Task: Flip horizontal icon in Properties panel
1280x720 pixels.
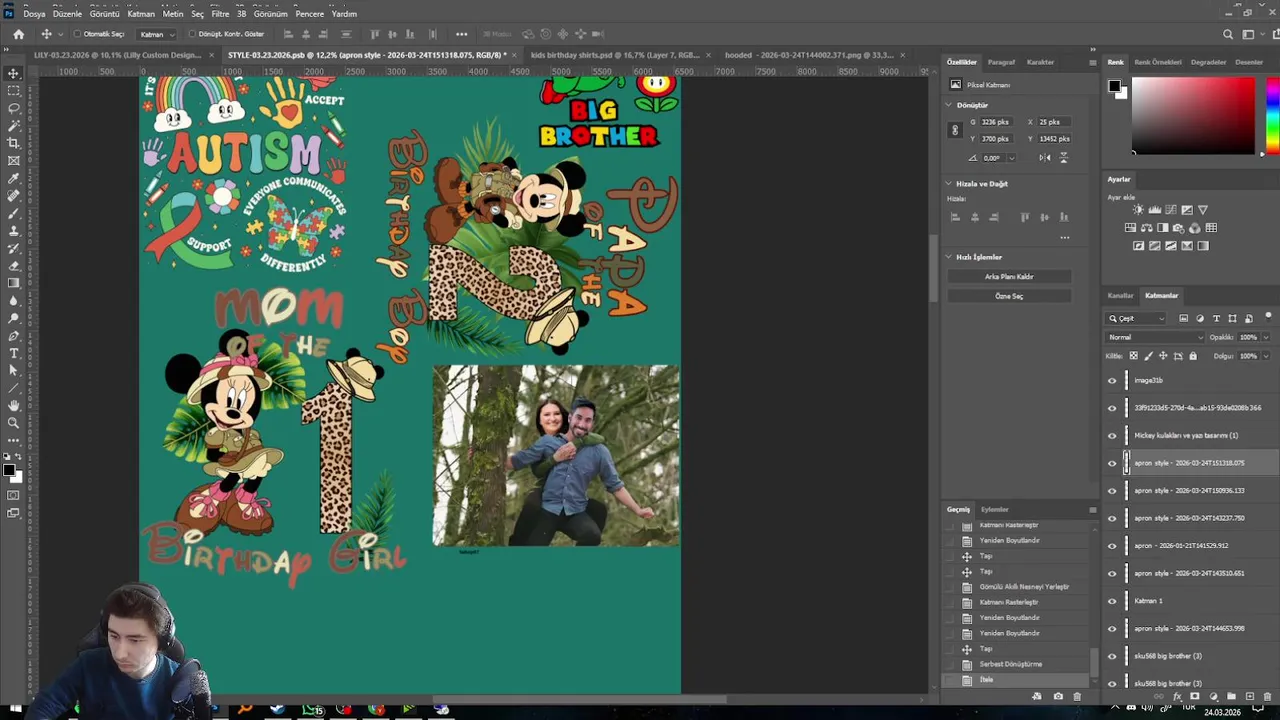Action: [1044, 158]
